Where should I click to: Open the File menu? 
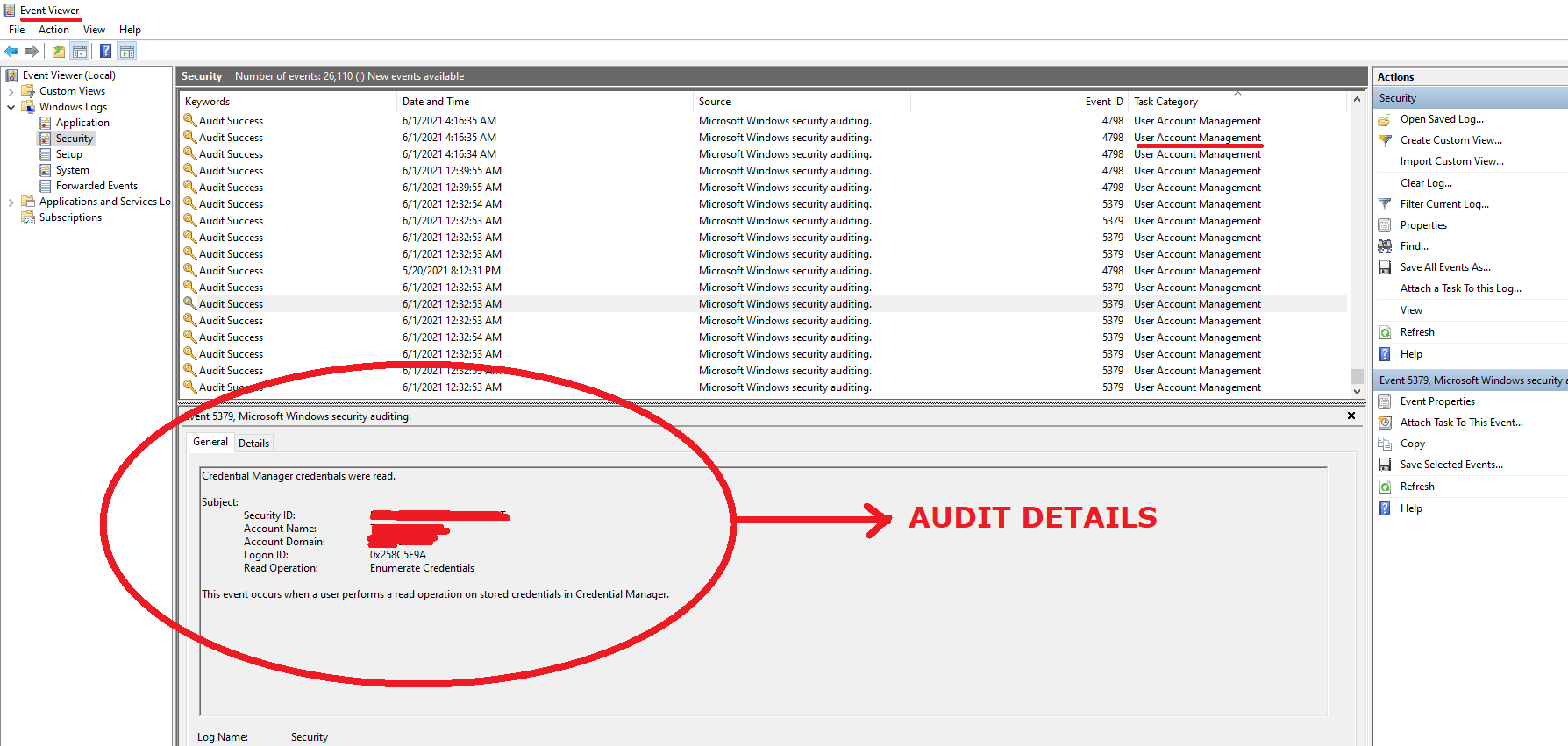click(17, 30)
